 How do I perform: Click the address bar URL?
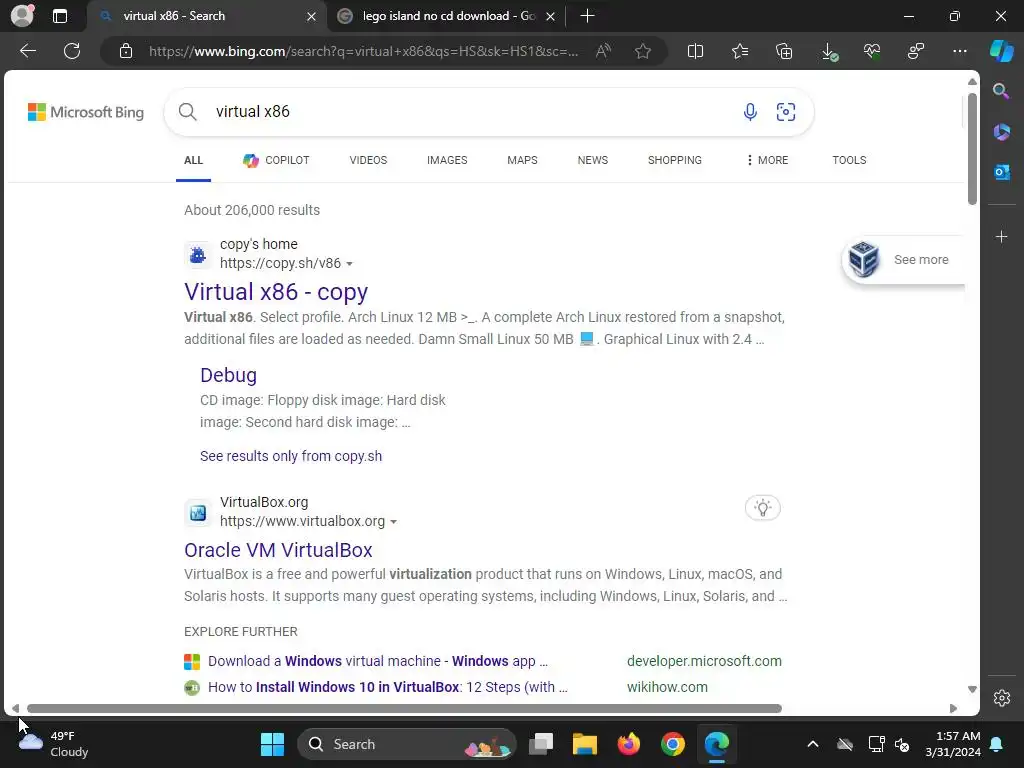coord(363,51)
